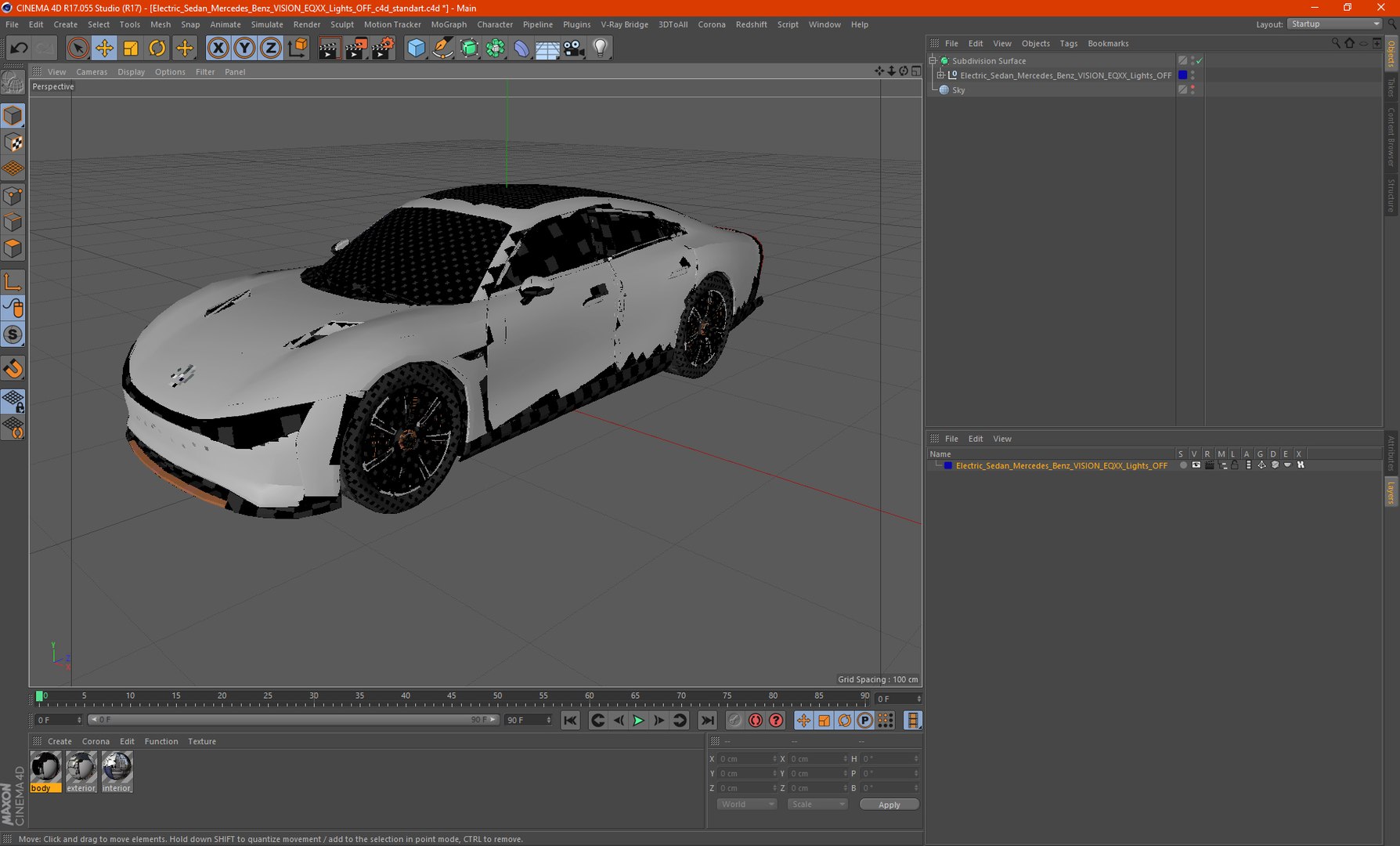Open the V-Ray Bridge menu

(x=624, y=24)
